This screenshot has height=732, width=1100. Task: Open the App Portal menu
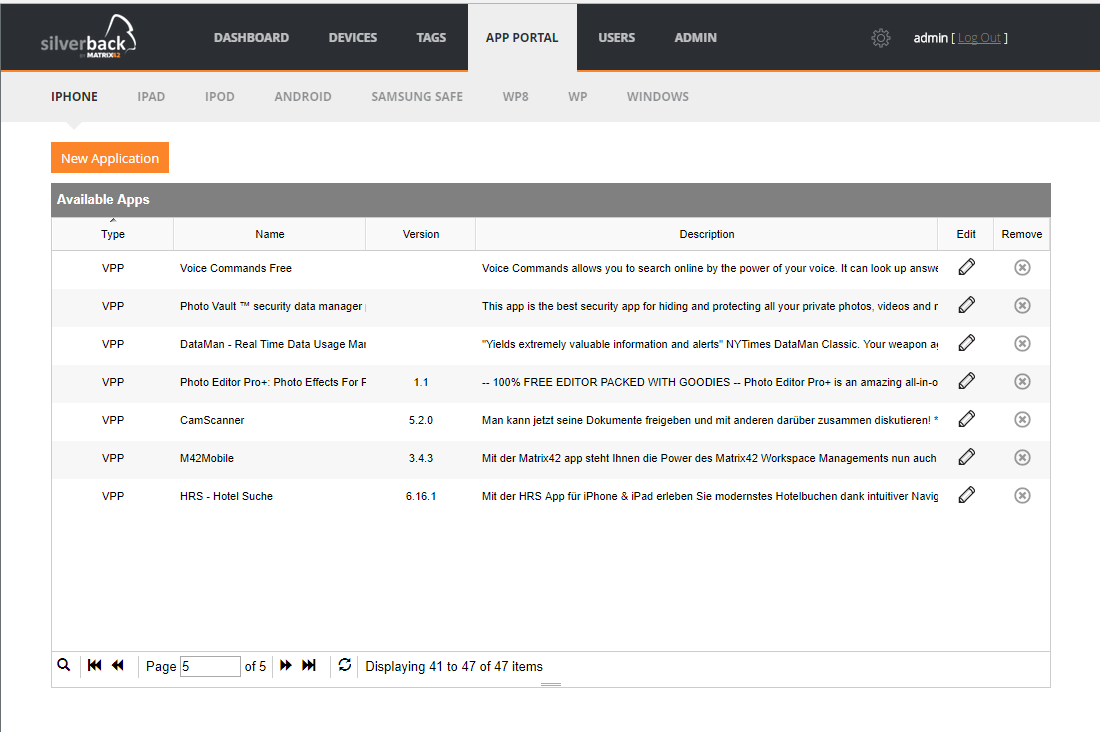coord(522,38)
